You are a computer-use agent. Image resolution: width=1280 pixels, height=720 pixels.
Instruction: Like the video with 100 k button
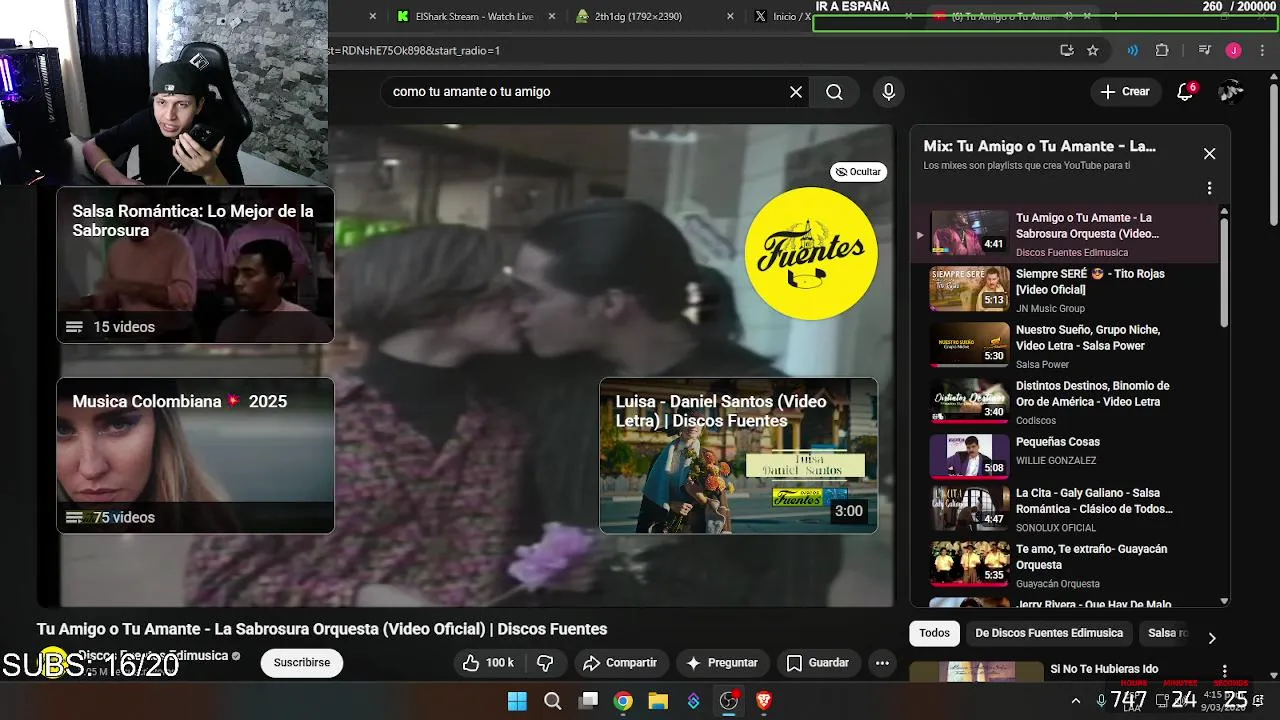point(489,663)
